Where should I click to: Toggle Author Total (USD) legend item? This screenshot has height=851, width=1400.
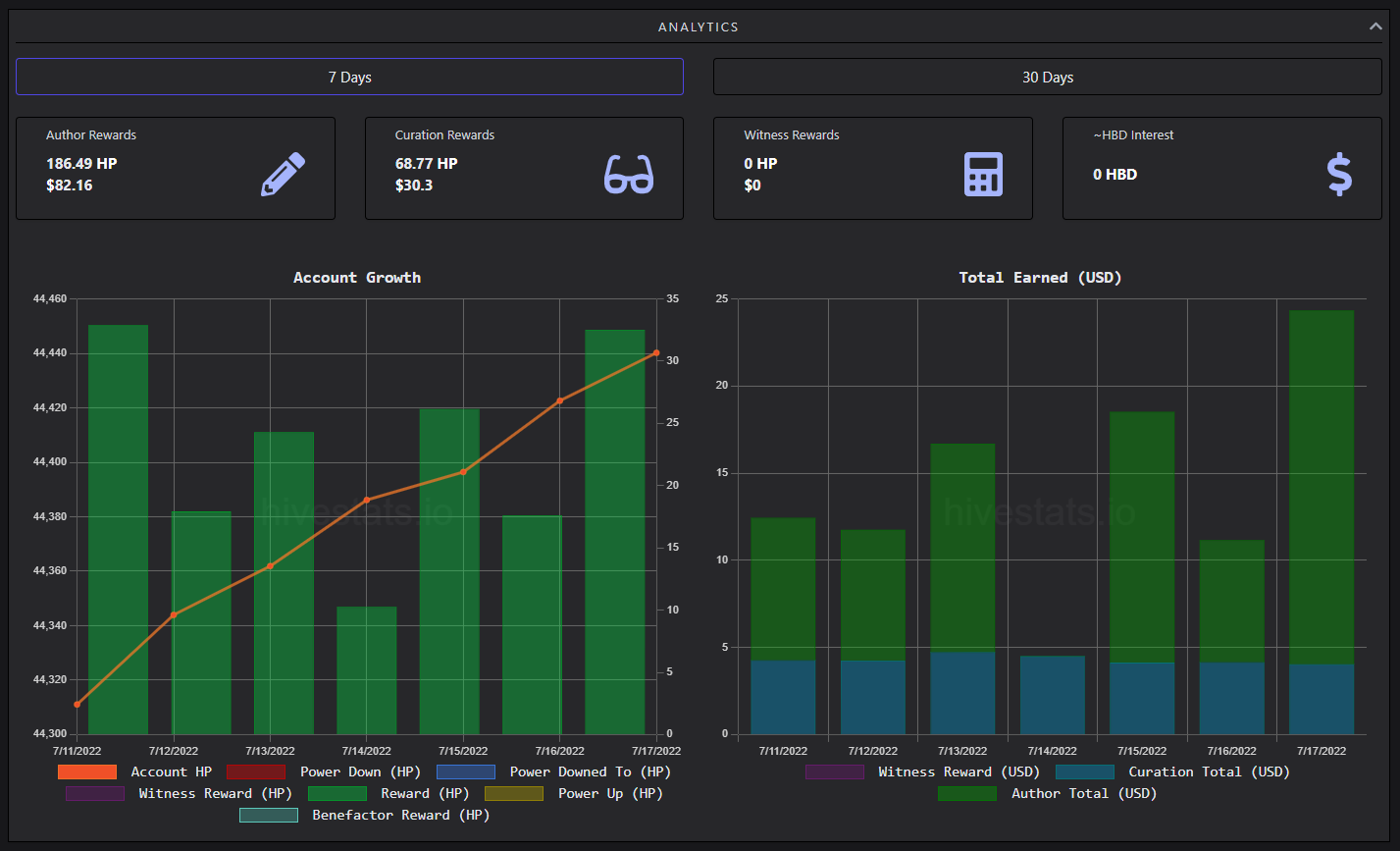click(1047, 794)
